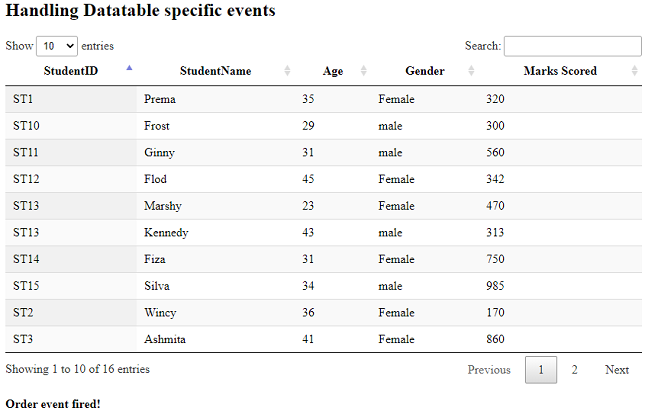
Task: Select the Kennedy name cell
Action: point(166,232)
